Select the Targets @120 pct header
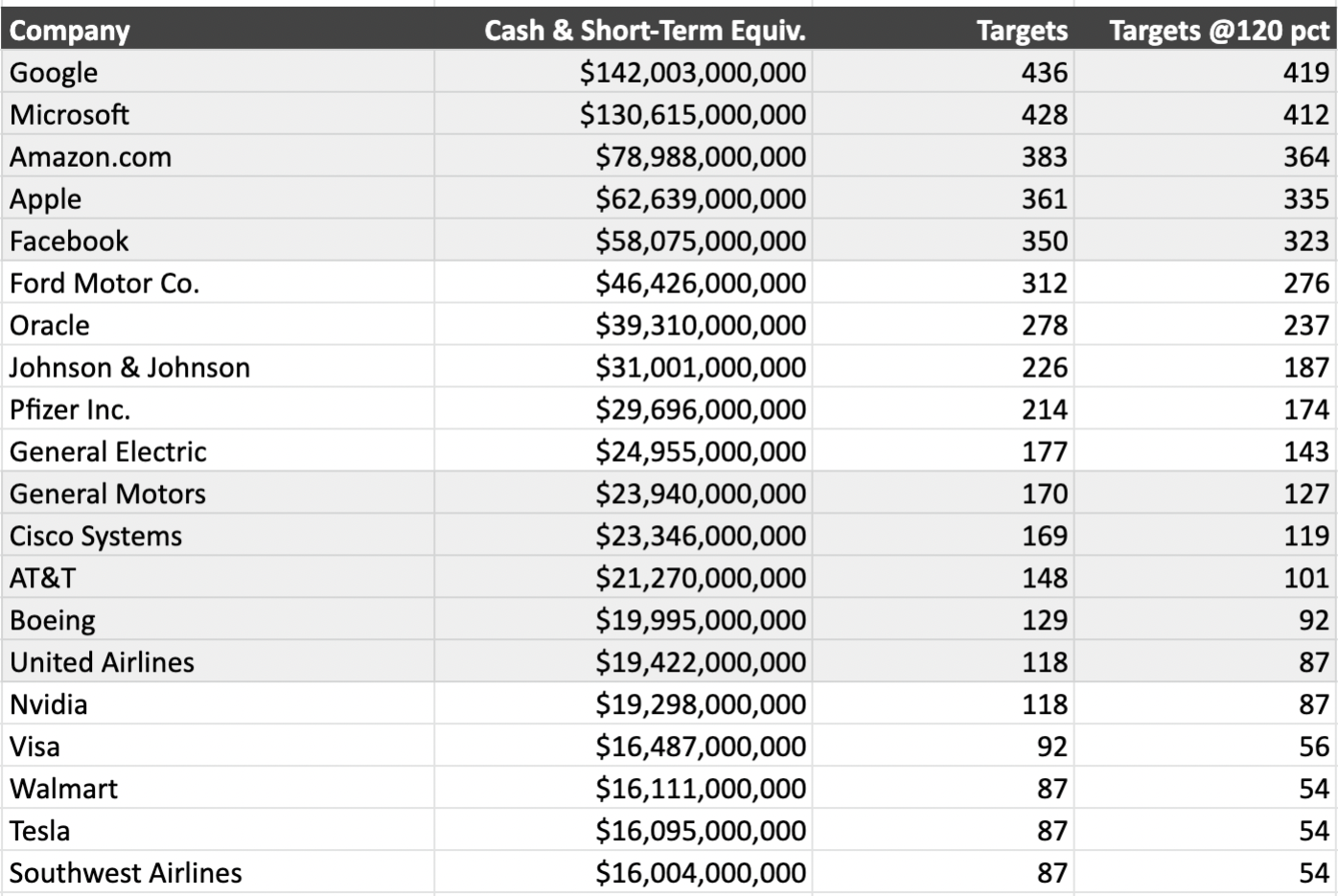This screenshot has width=1338, height=896. click(x=1219, y=31)
